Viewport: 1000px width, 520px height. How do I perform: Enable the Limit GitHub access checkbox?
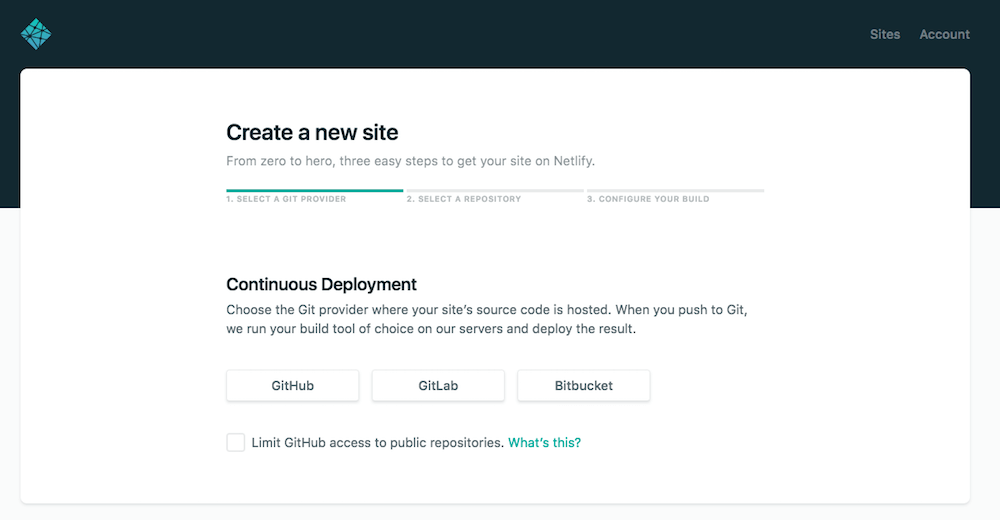coord(236,442)
